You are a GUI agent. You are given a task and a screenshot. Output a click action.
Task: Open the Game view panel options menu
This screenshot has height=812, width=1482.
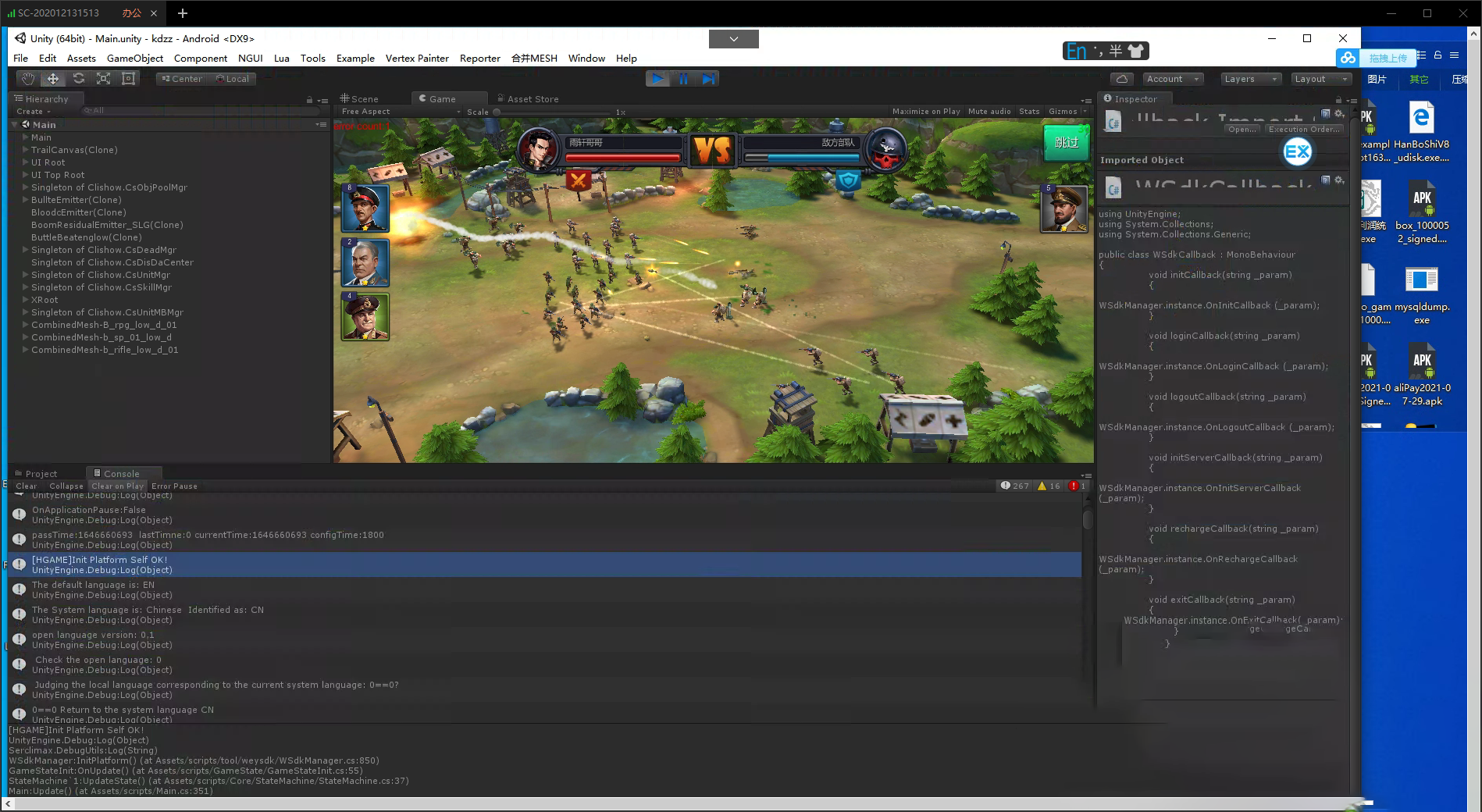[1085, 100]
